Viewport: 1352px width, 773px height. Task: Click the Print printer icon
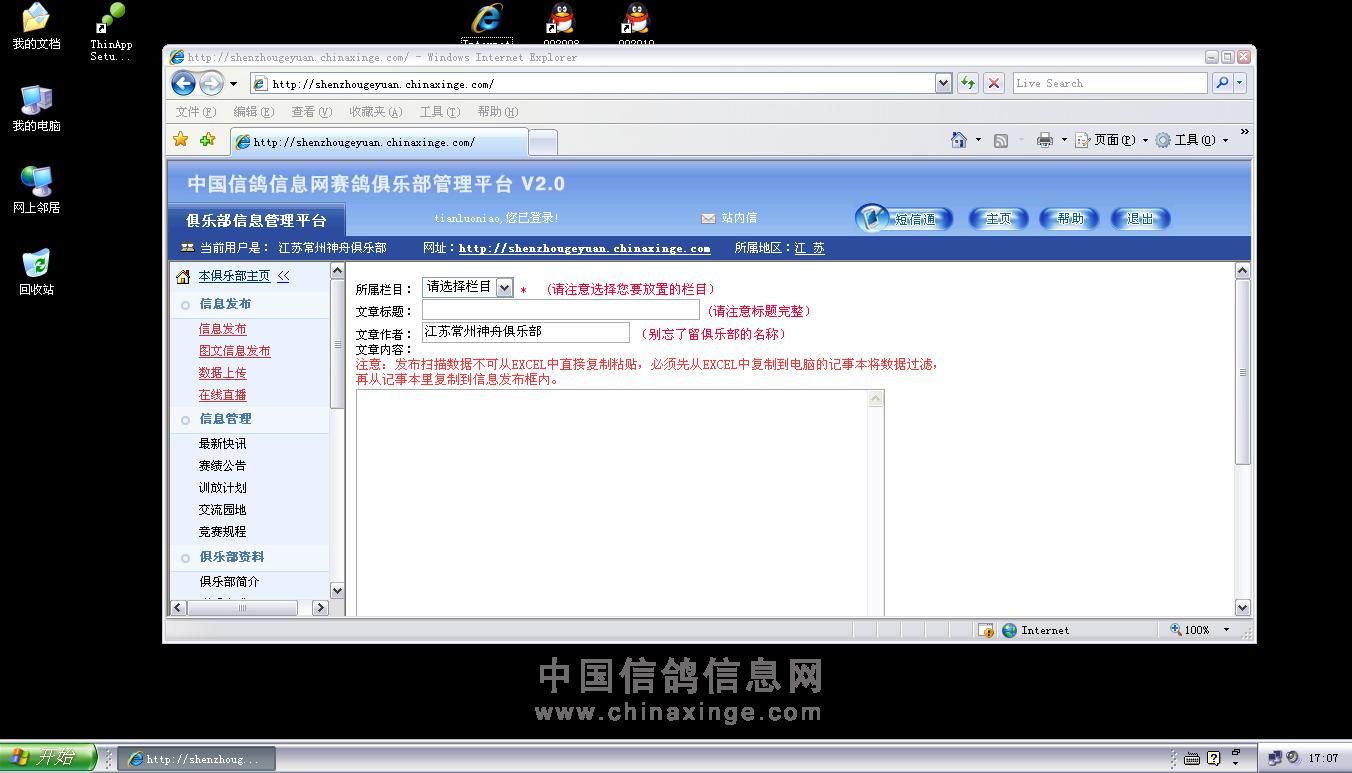pos(1045,140)
